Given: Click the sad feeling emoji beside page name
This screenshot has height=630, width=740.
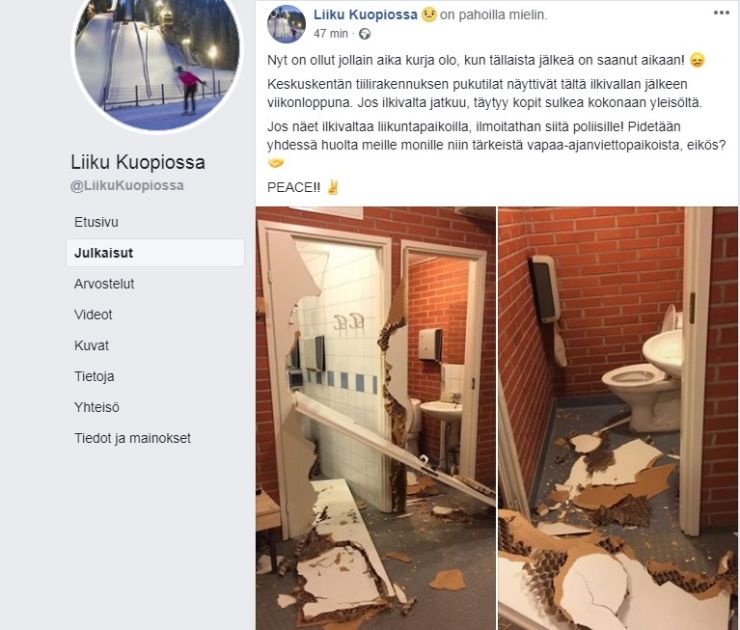Looking at the screenshot, I should coord(429,15).
